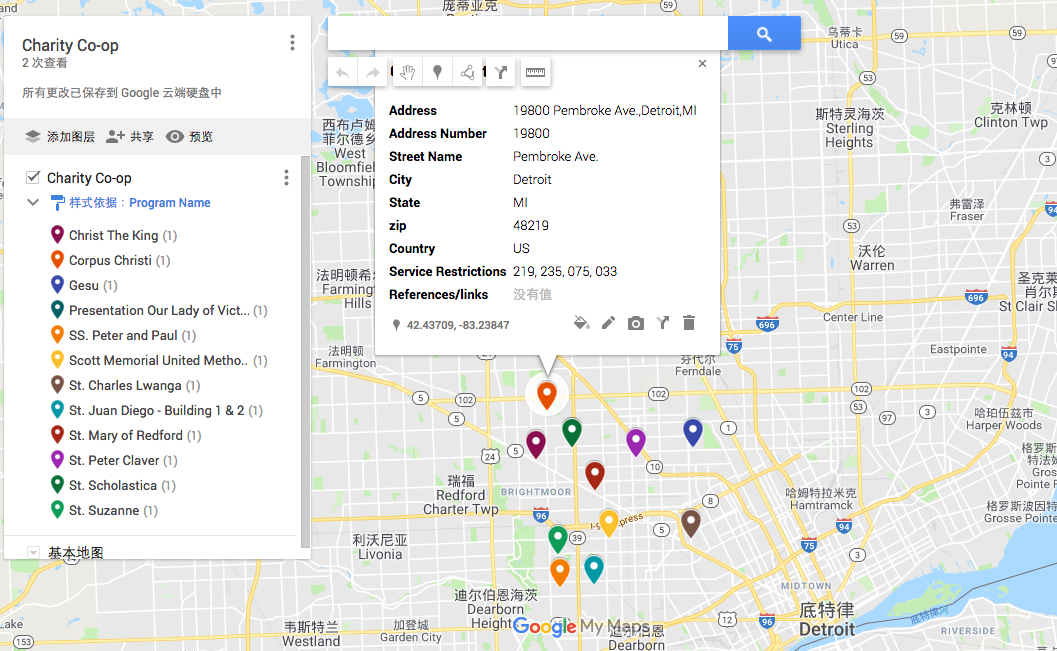Select the measure distance ruler tool
The image size is (1057, 651).
point(535,72)
